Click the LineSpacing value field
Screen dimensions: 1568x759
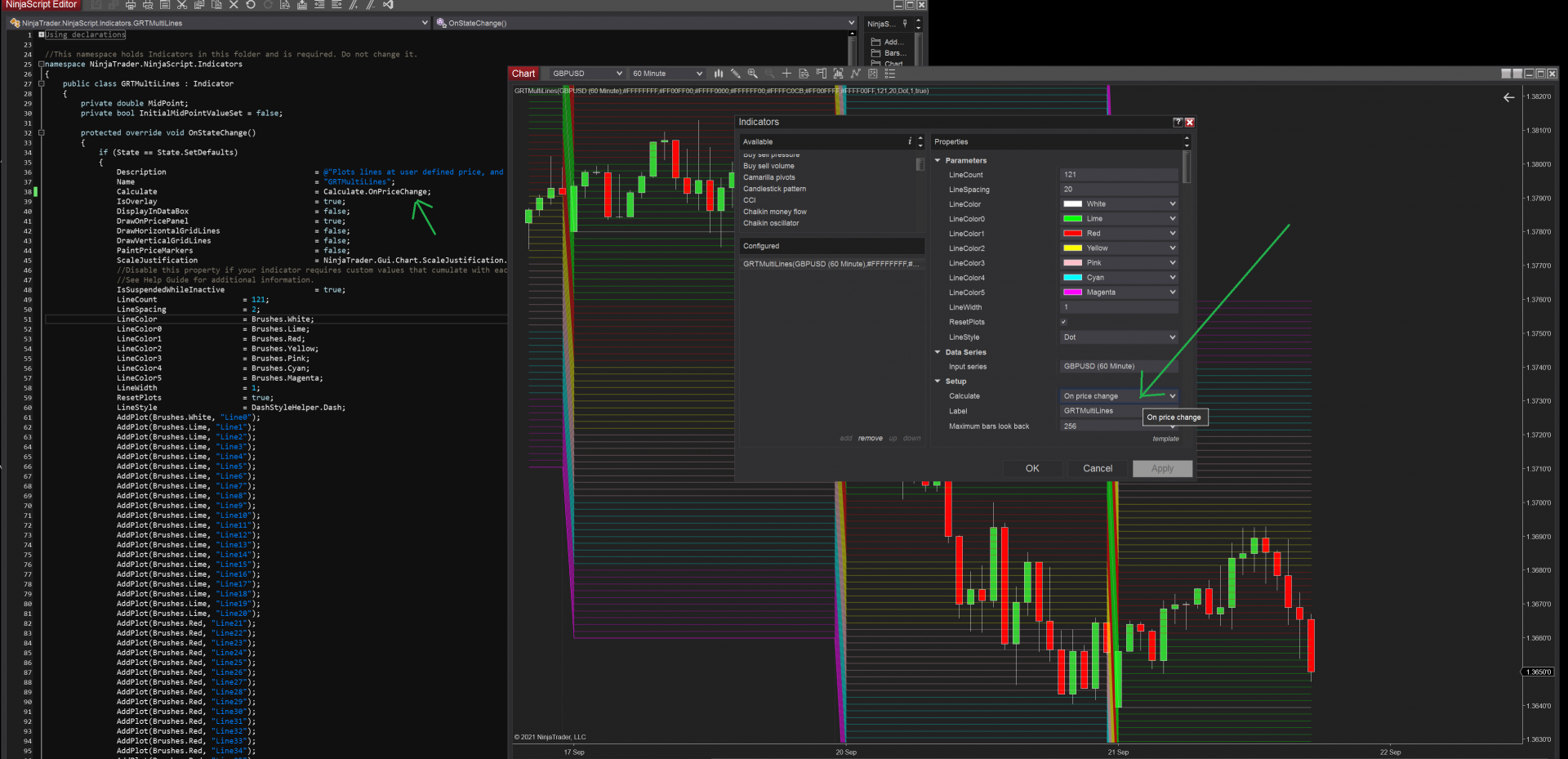coord(1119,190)
